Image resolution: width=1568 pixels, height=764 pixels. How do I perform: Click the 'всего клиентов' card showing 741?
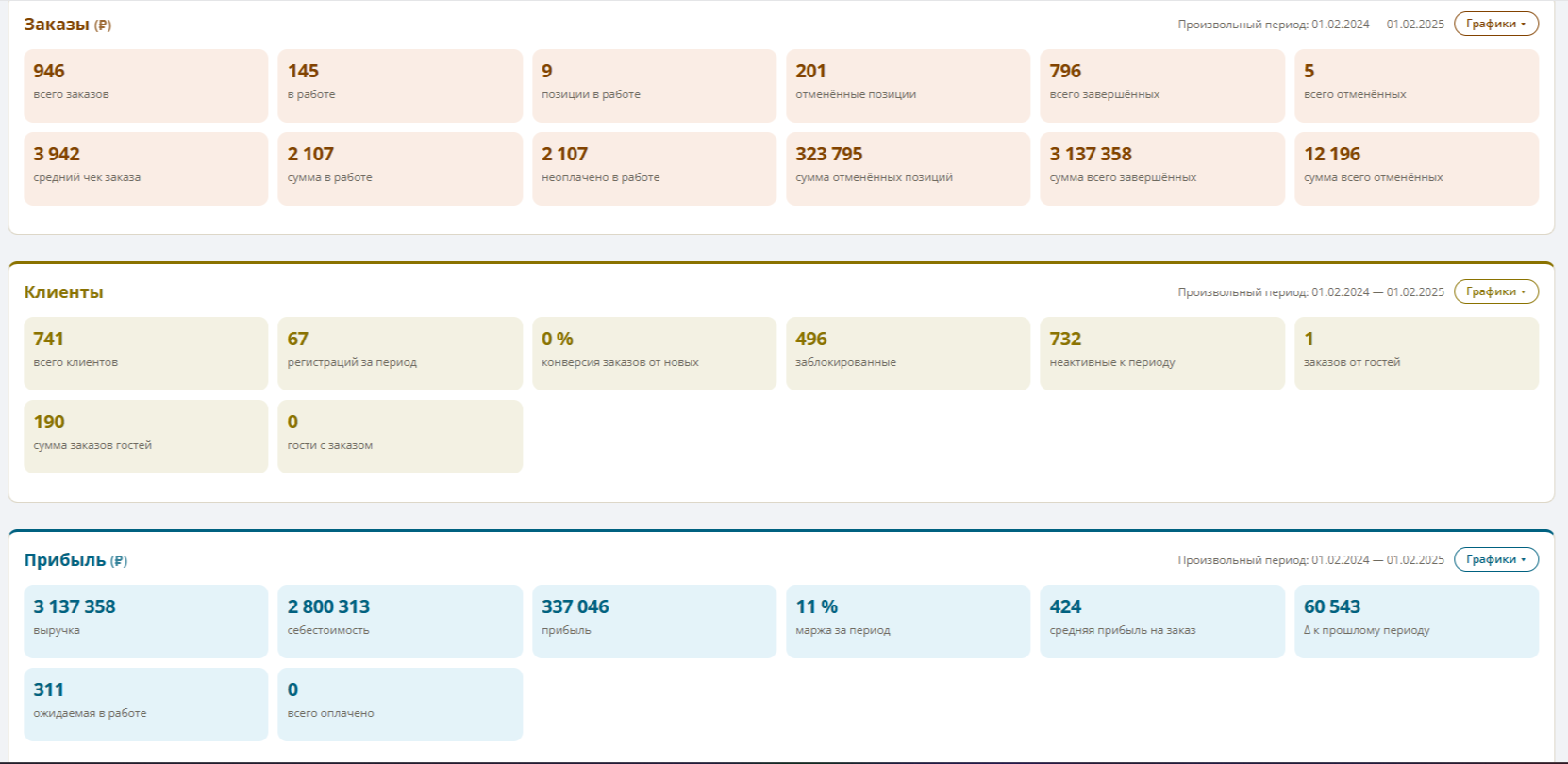pos(146,354)
